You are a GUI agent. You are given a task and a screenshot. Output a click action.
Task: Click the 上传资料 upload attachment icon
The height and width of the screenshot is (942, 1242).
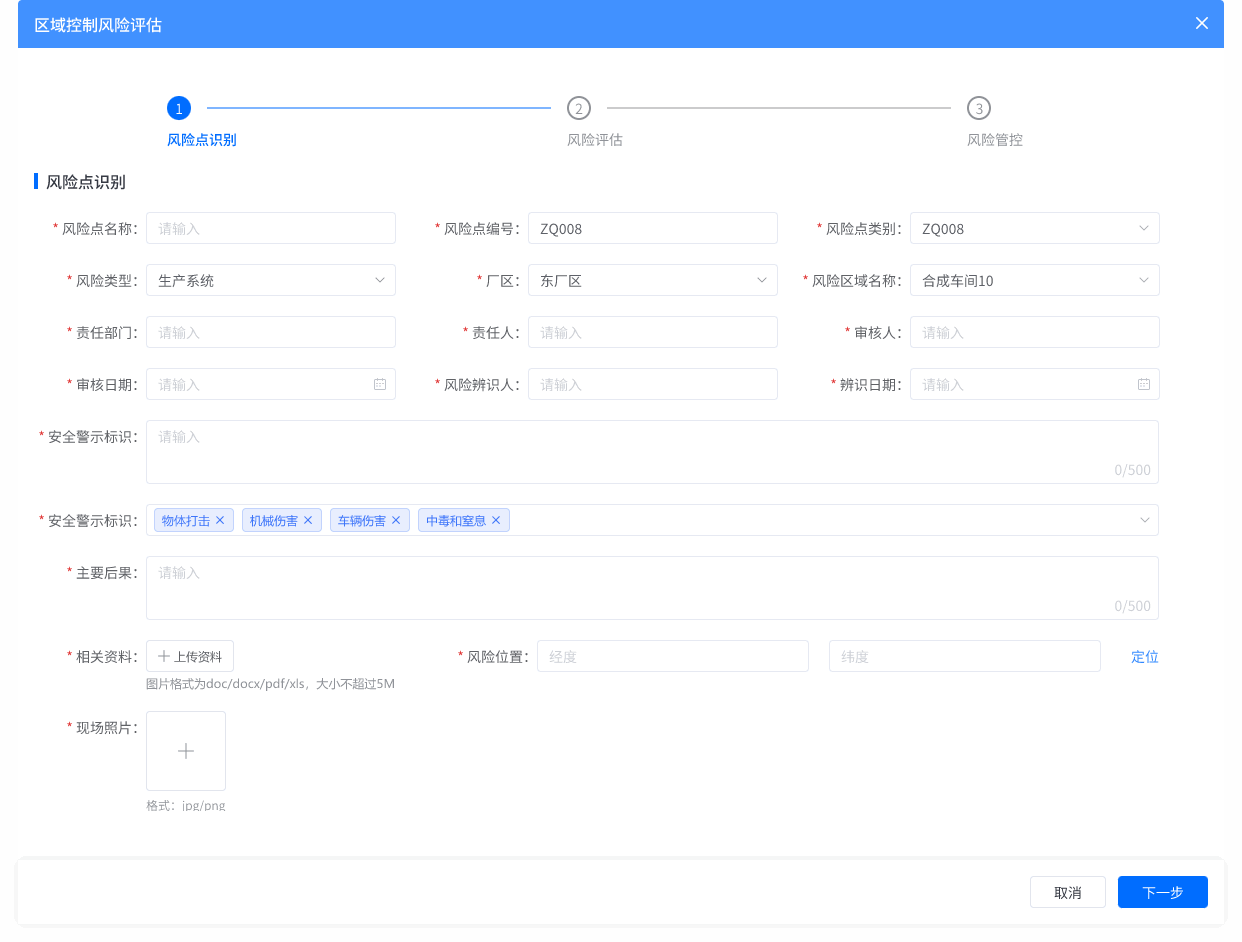(x=189, y=656)
